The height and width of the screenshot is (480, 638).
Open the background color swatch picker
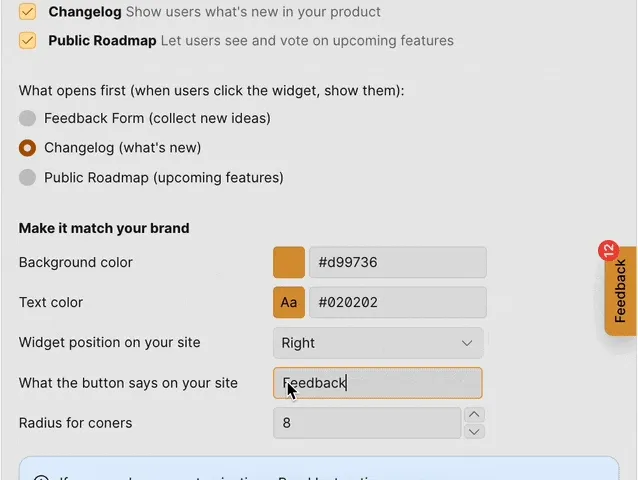(x=289, y=263)
